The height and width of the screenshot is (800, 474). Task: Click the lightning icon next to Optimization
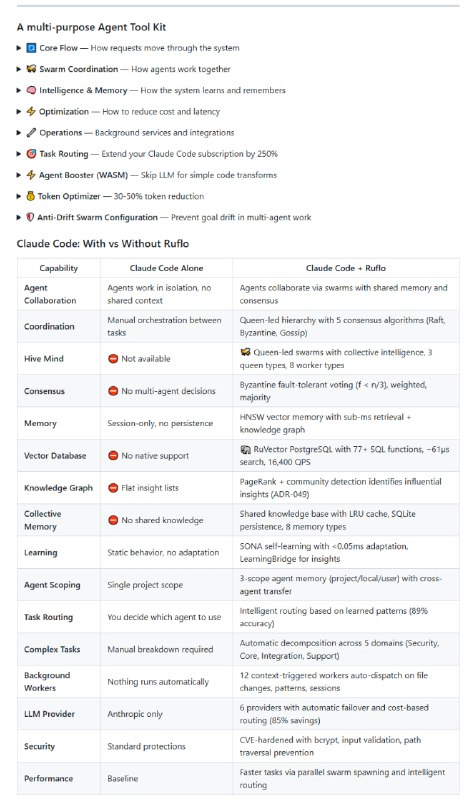(x=31, y=111)
